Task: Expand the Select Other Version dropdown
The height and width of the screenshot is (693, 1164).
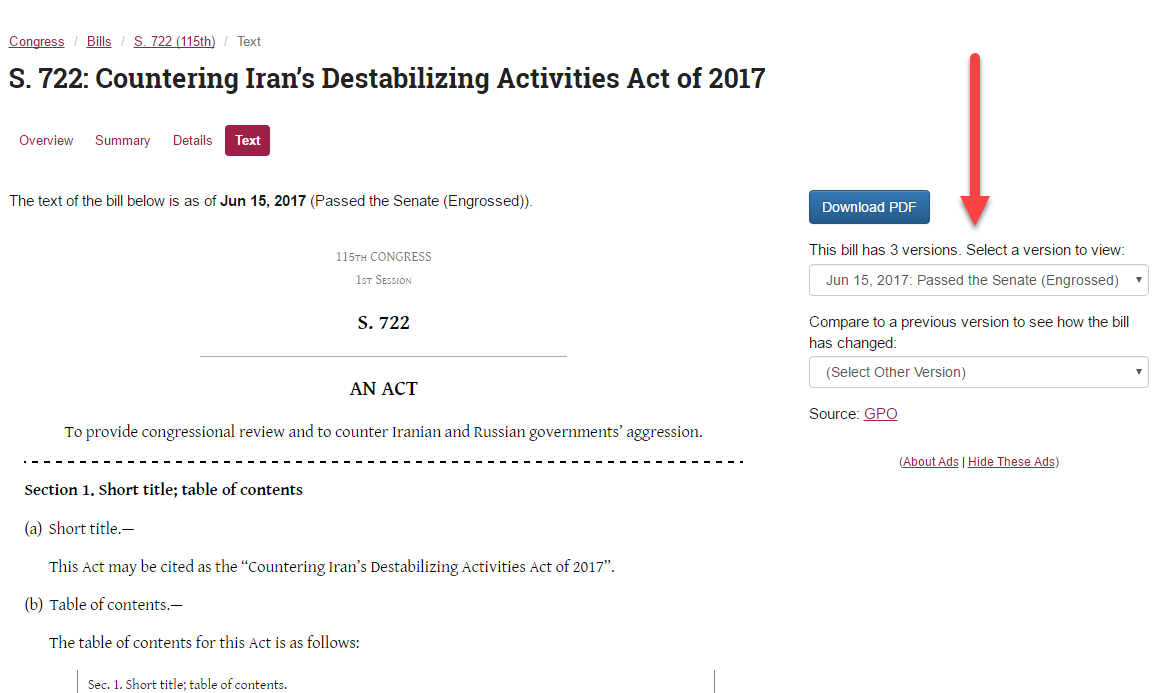Action: (x=978, y=373)
